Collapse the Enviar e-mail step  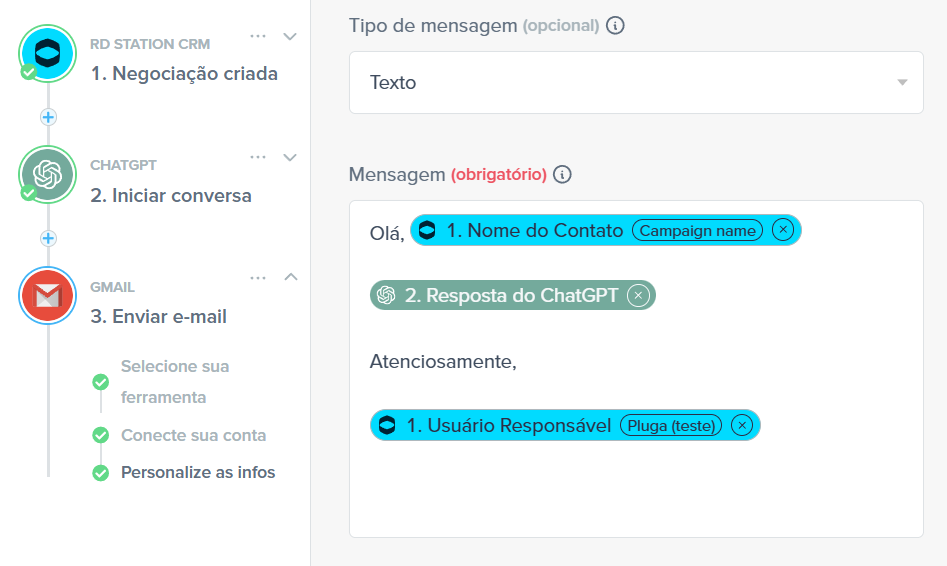pos(291,277)
